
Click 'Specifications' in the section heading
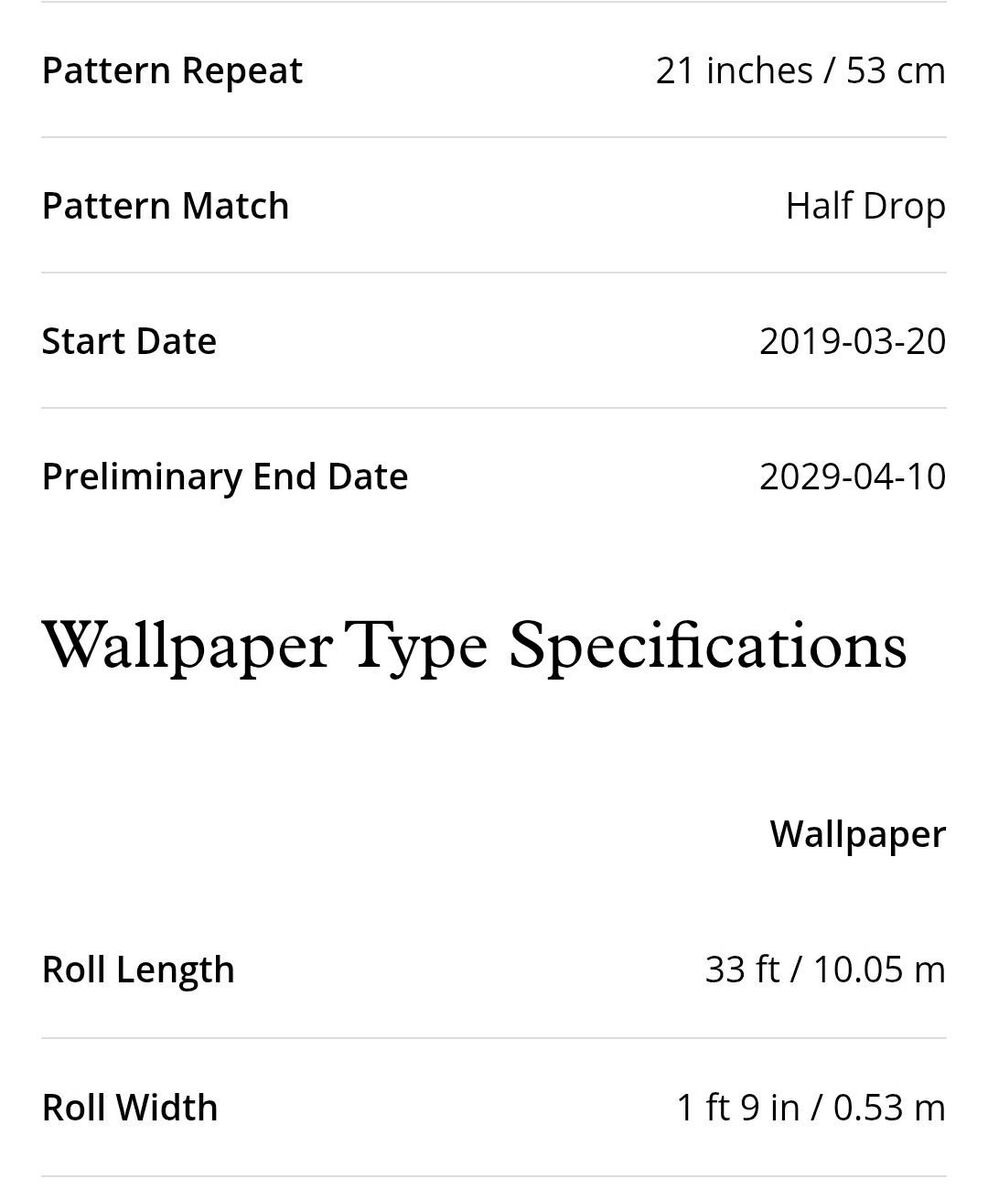707,646
